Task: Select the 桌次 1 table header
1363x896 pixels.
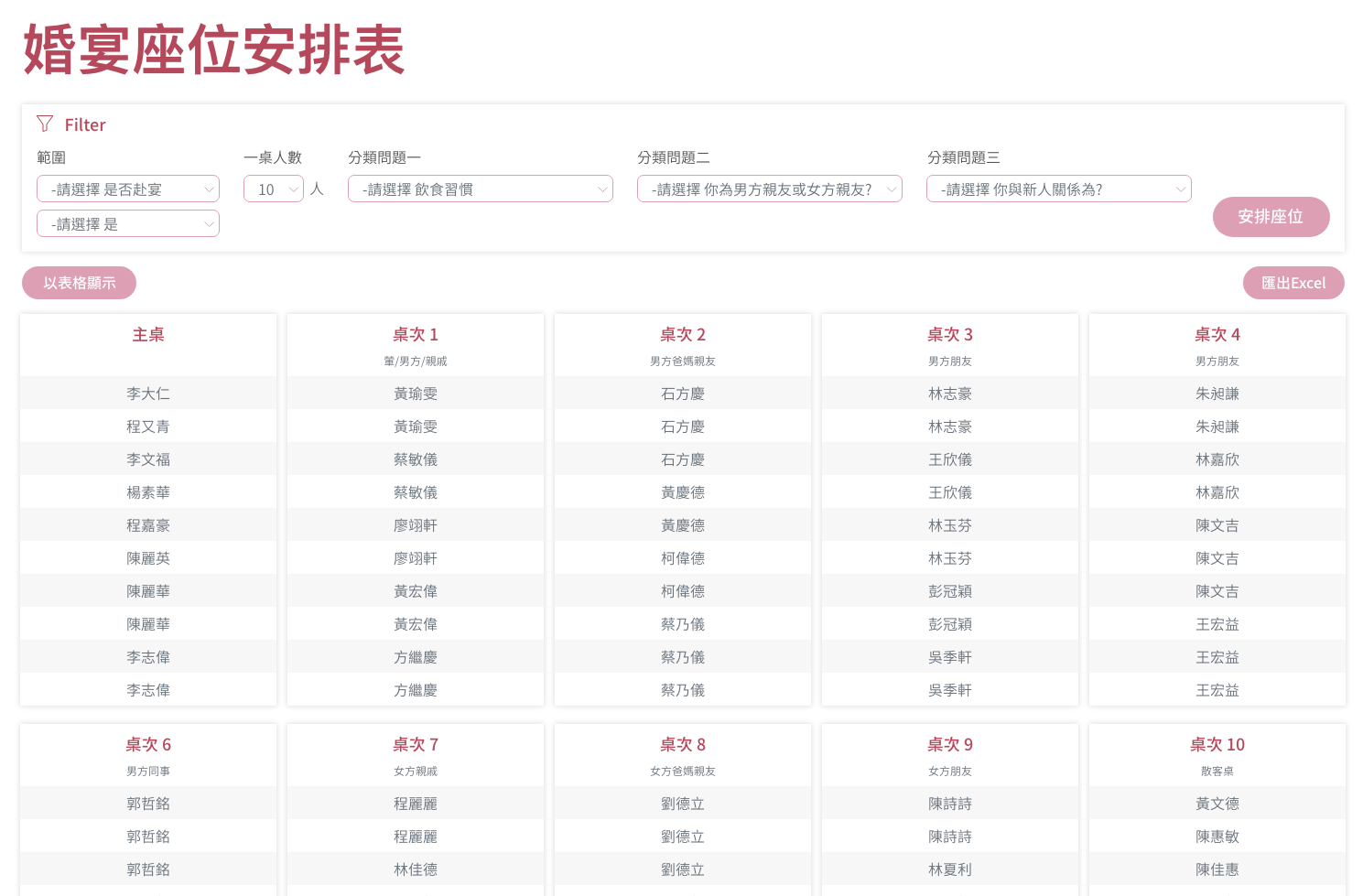Action: [x=416, y=335]
